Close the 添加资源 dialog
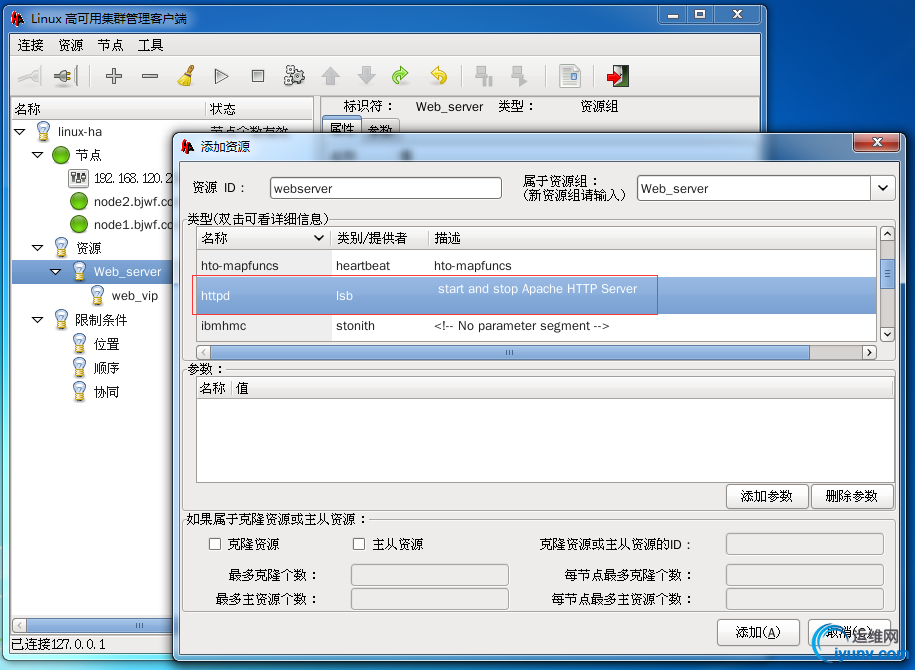Image resolution: width=915 pixels, height=670 pixels. click(877, 142)
